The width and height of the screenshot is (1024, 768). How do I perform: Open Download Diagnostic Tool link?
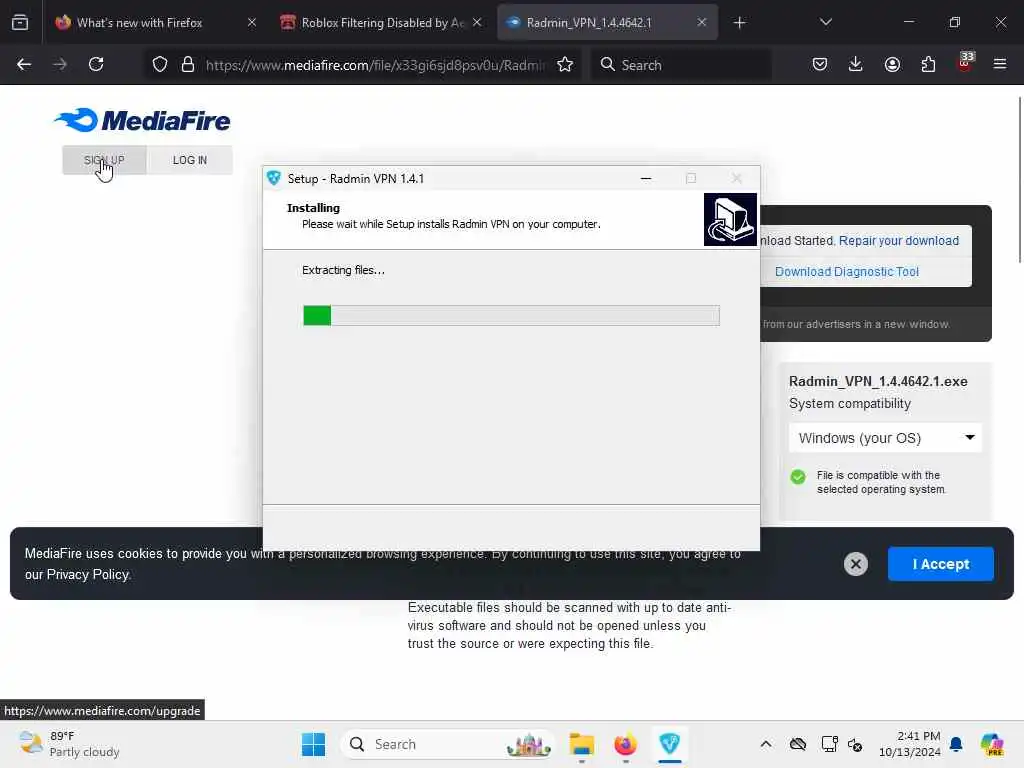click(847, 272)
